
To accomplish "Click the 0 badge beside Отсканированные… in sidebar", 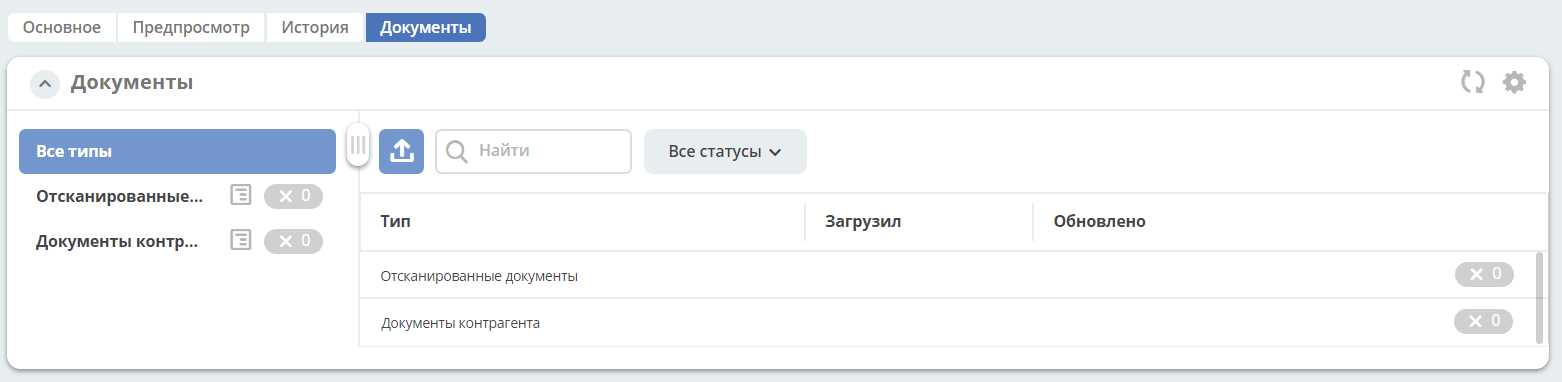I will pyautogui.click(x=294, y=196).
